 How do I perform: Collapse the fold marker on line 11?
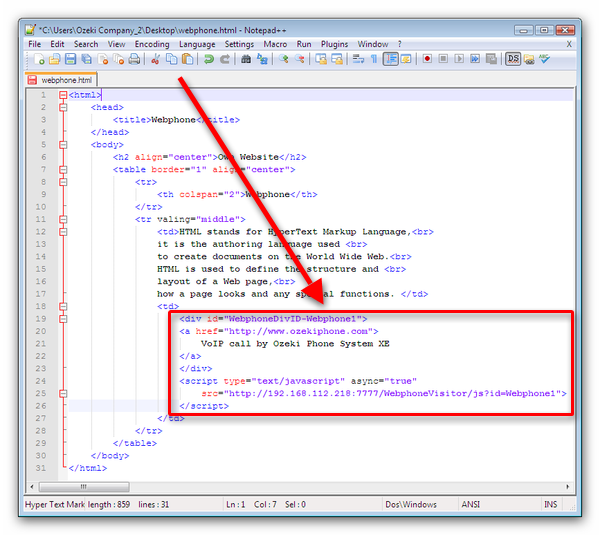(x=63, y=219)
